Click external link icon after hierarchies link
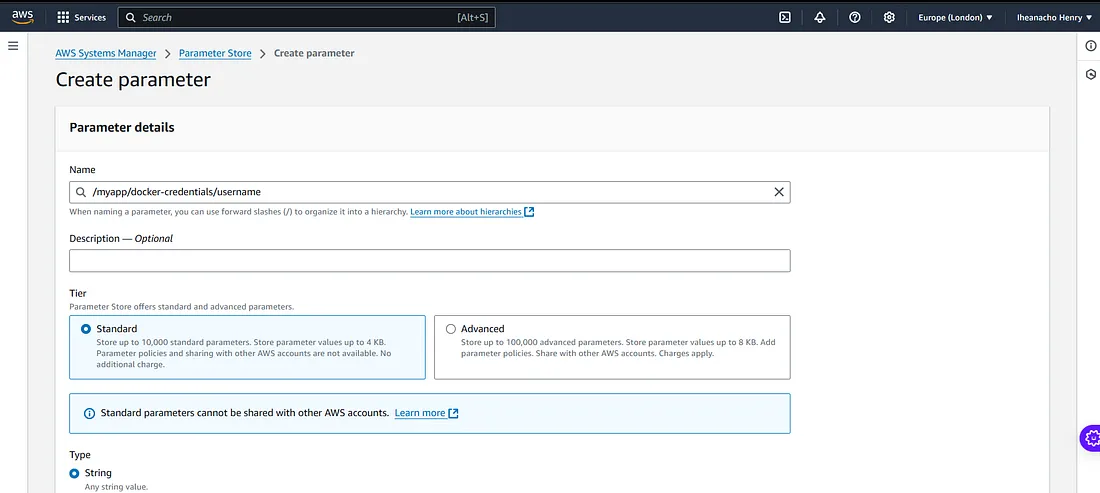Image resolution: width=1100 pixels, height=493 pixels. tap(530, 212)
